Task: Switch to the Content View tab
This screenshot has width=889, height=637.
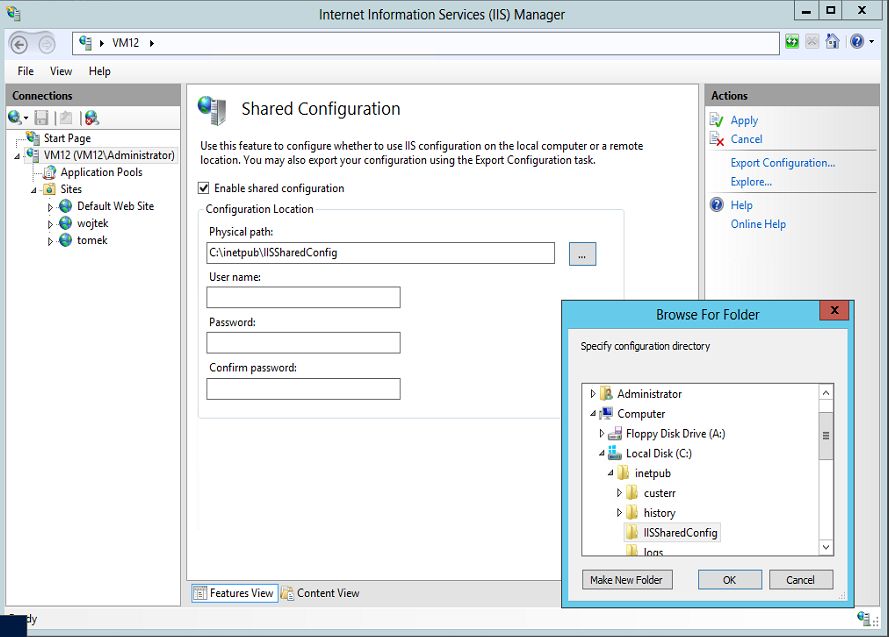Action: [321, 593]
